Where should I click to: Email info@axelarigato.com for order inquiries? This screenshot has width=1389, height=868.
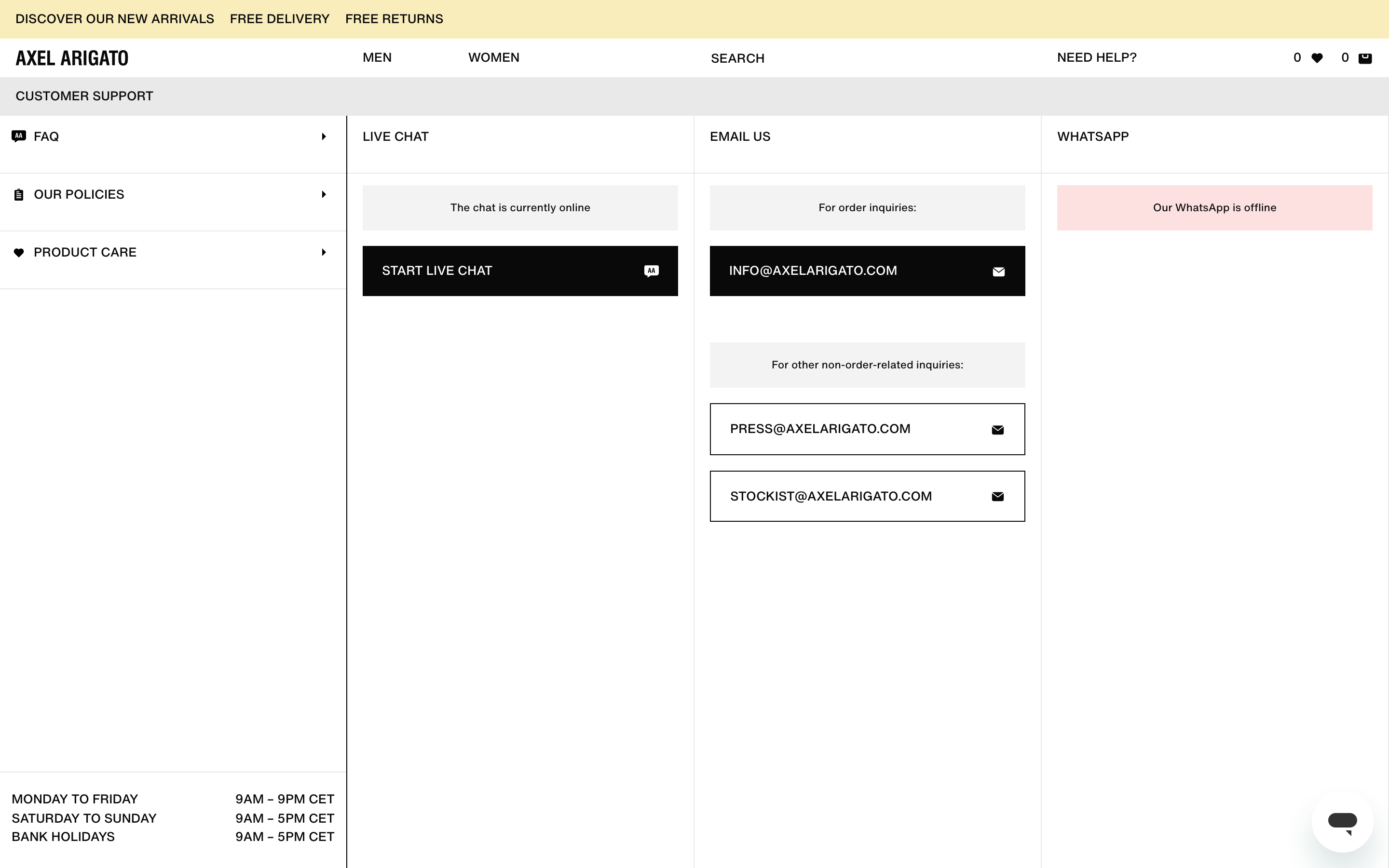pos(867,271)
